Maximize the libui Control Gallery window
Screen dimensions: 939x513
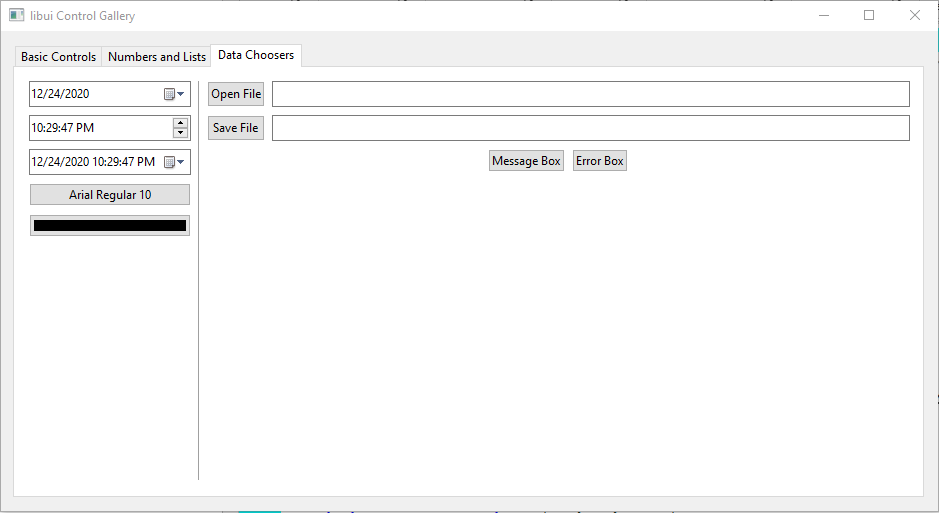(869, 15)
